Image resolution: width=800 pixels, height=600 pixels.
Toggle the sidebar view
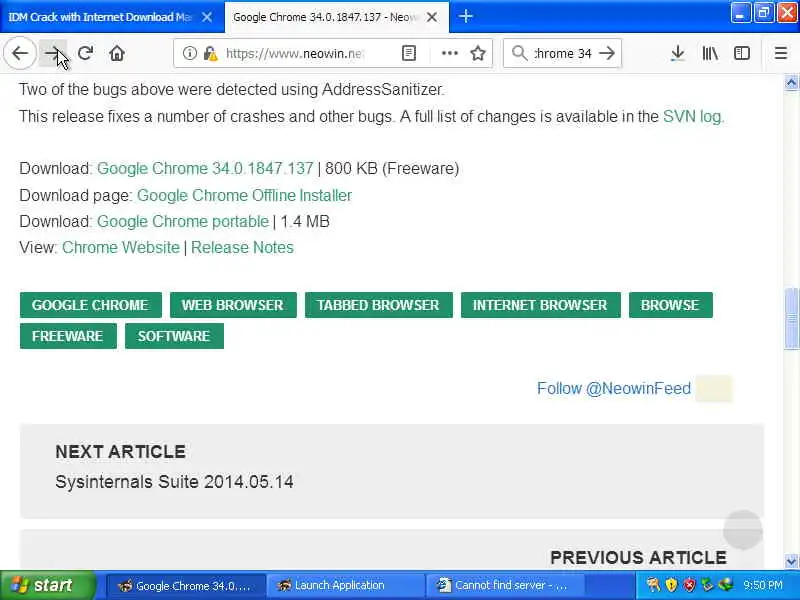click(x=741, y=53)
